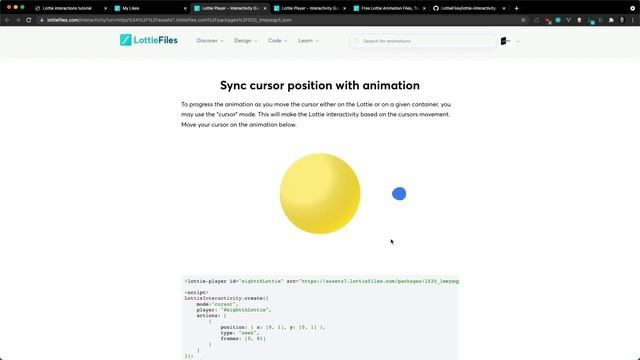Click the blue dot in animation
Viewport: 640px width, 360px height.
click(x=399, y=193)
